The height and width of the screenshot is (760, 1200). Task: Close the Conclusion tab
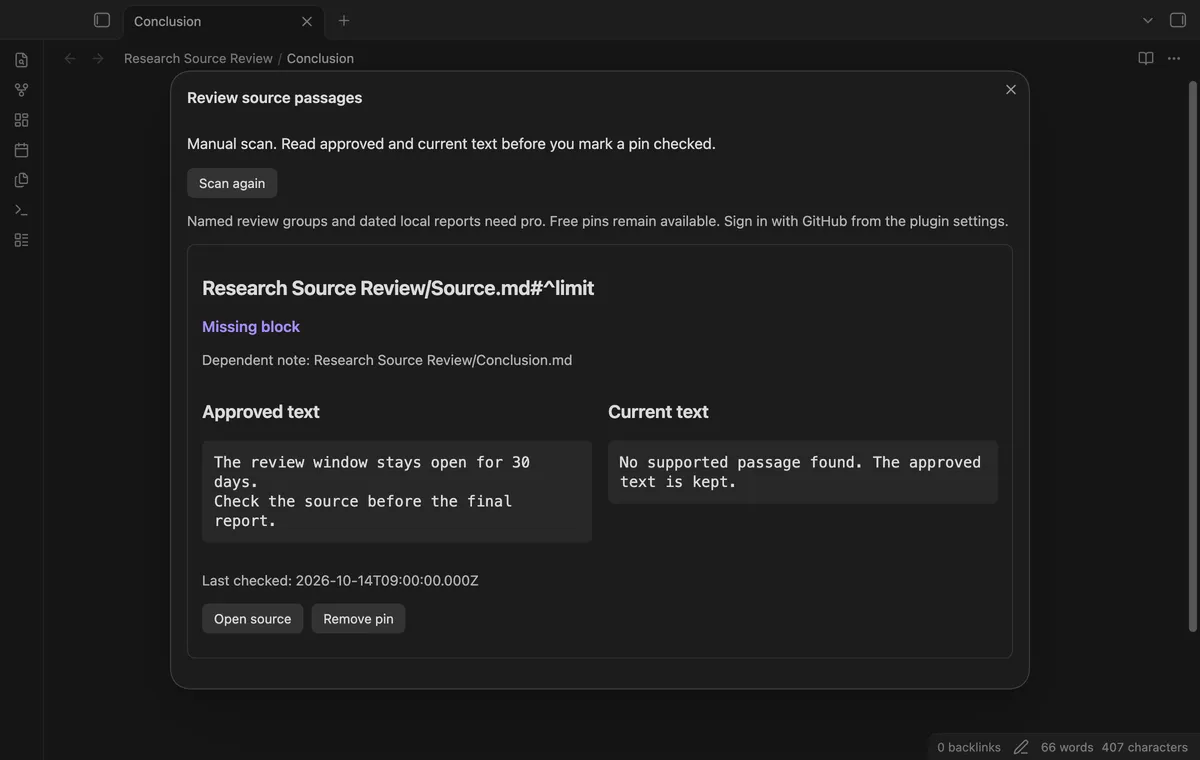tap(307, 21)
